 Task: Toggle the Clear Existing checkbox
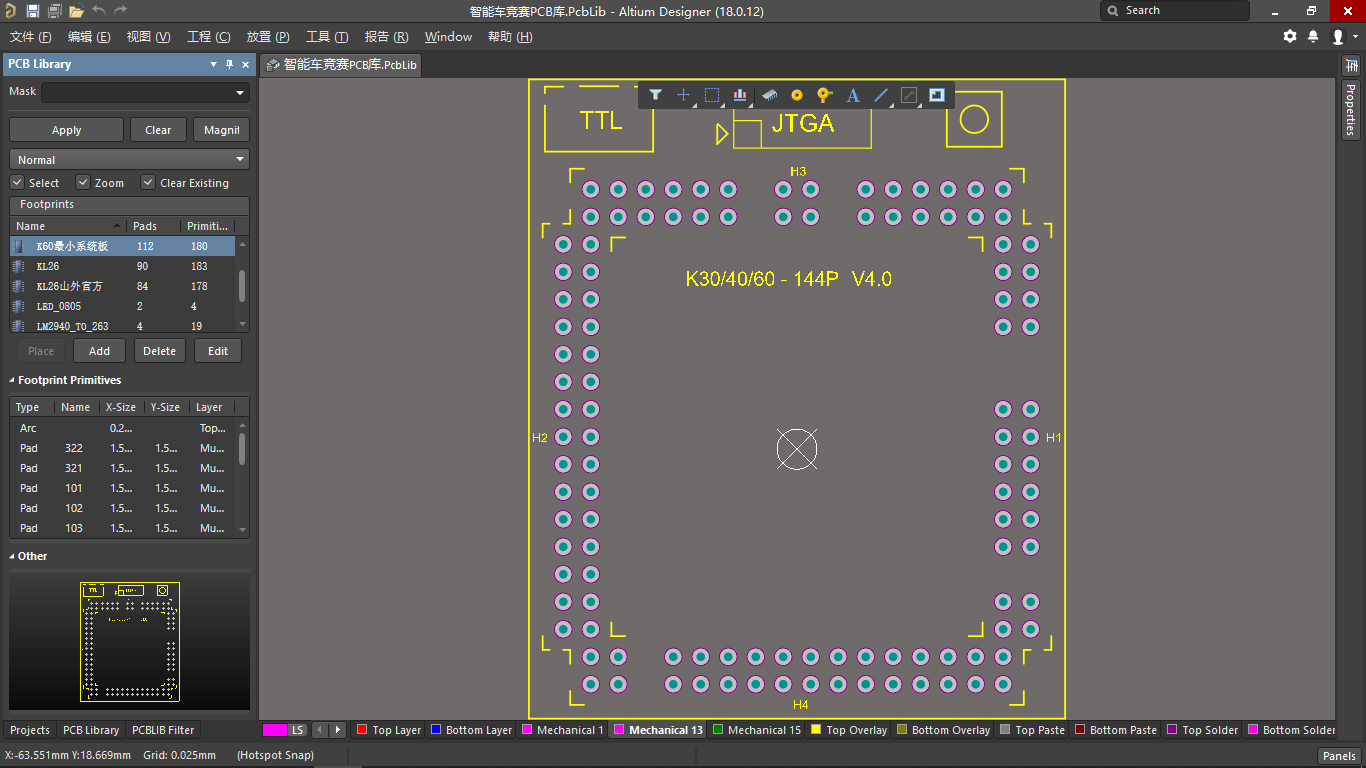(x=148, y=182)
